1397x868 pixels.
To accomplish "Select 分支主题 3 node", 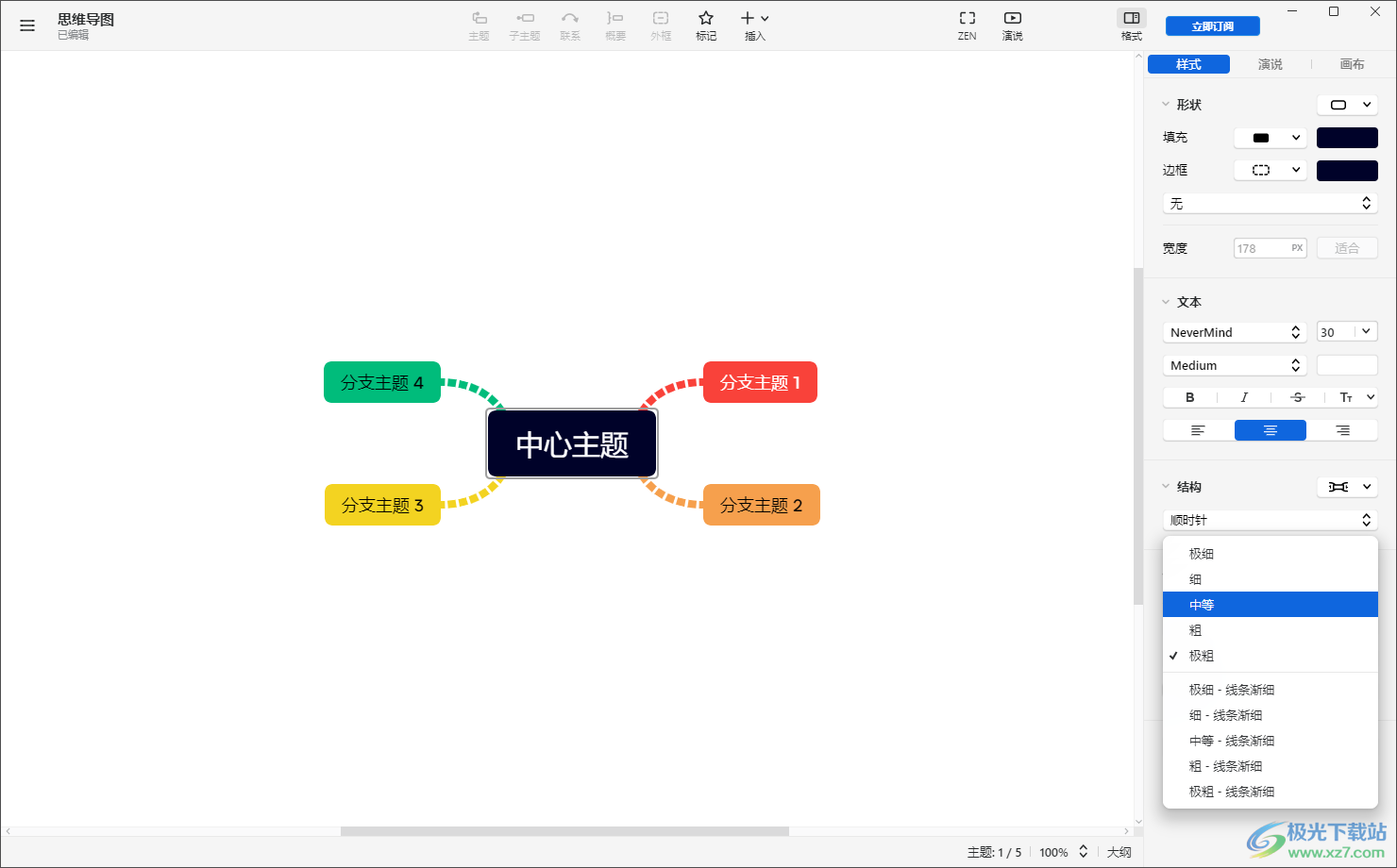I will [x=382, y=505].
